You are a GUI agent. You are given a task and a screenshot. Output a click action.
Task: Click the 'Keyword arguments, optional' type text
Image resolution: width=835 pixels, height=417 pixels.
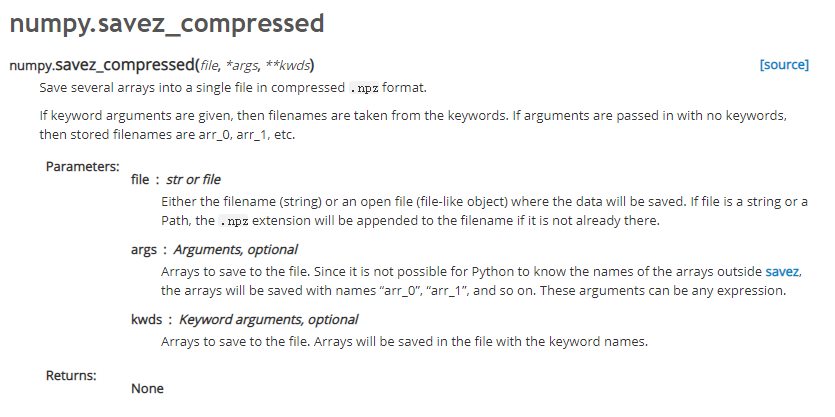pos(268,320)
